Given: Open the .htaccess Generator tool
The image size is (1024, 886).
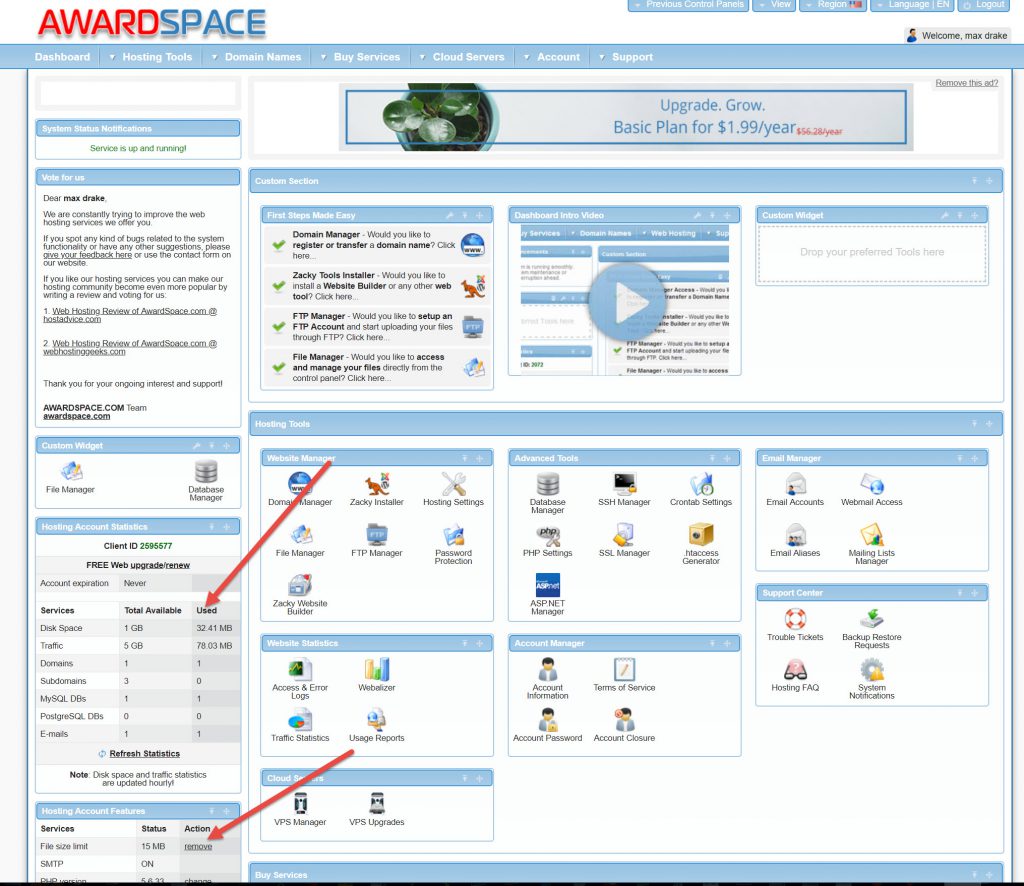Looking at the screenshot, I should (700, 542).
